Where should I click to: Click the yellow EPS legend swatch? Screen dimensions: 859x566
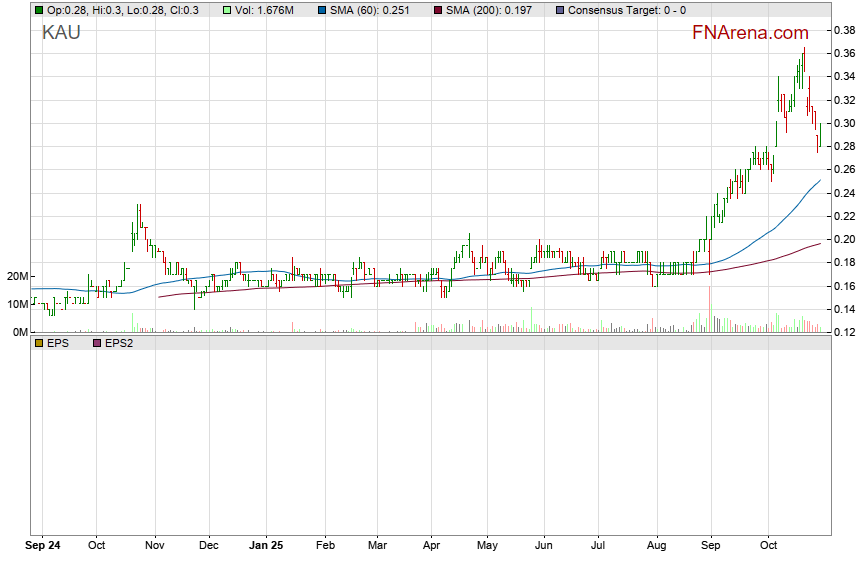point(39,342)
